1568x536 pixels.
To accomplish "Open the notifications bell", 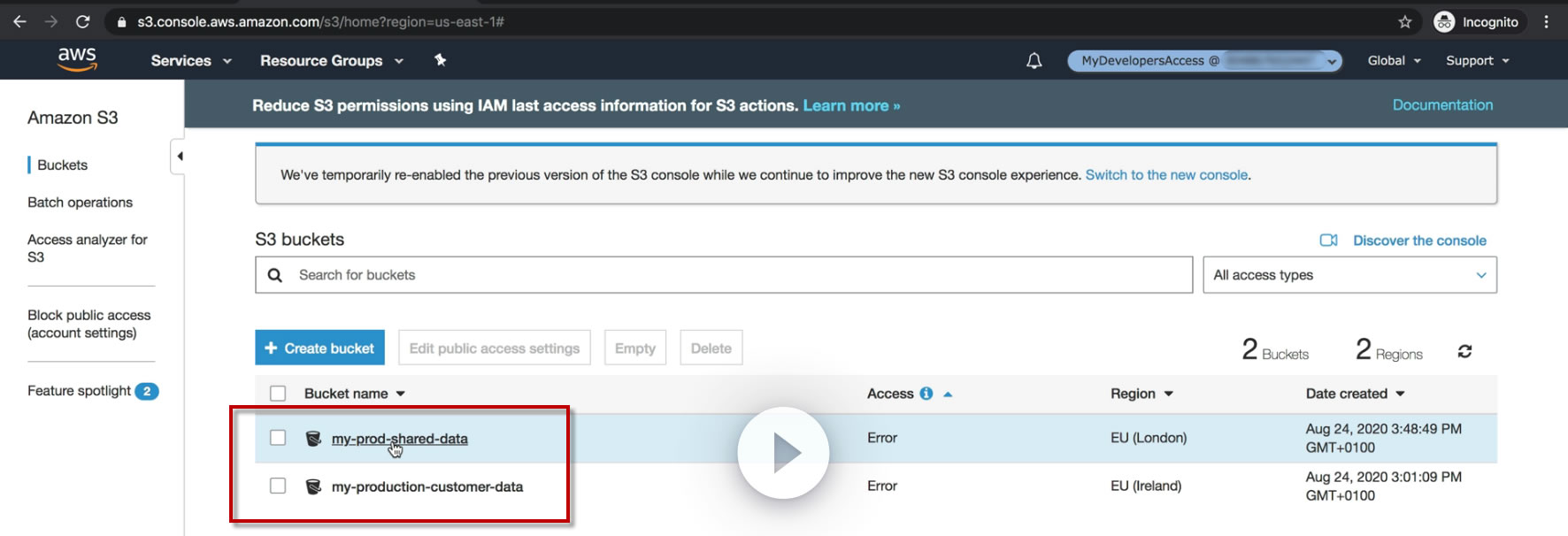I will click(1034, 61).
